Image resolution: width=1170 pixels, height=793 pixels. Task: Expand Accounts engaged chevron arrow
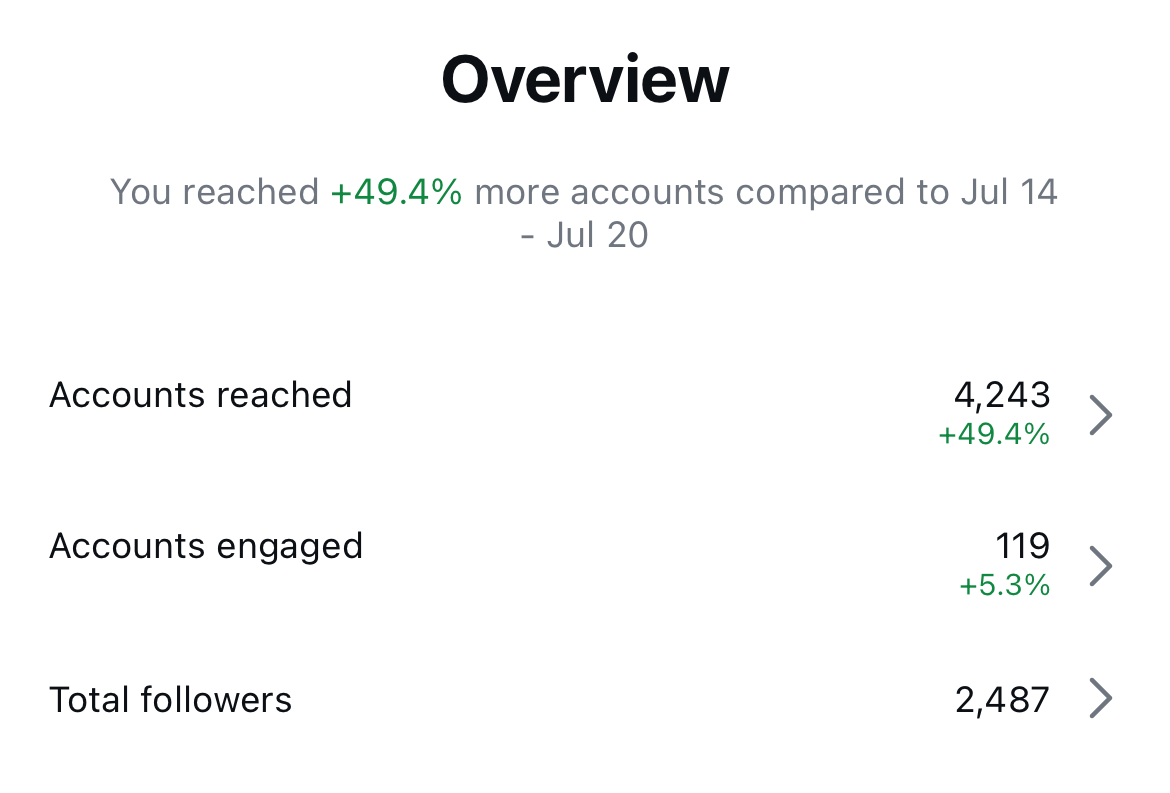(1099, 565)
